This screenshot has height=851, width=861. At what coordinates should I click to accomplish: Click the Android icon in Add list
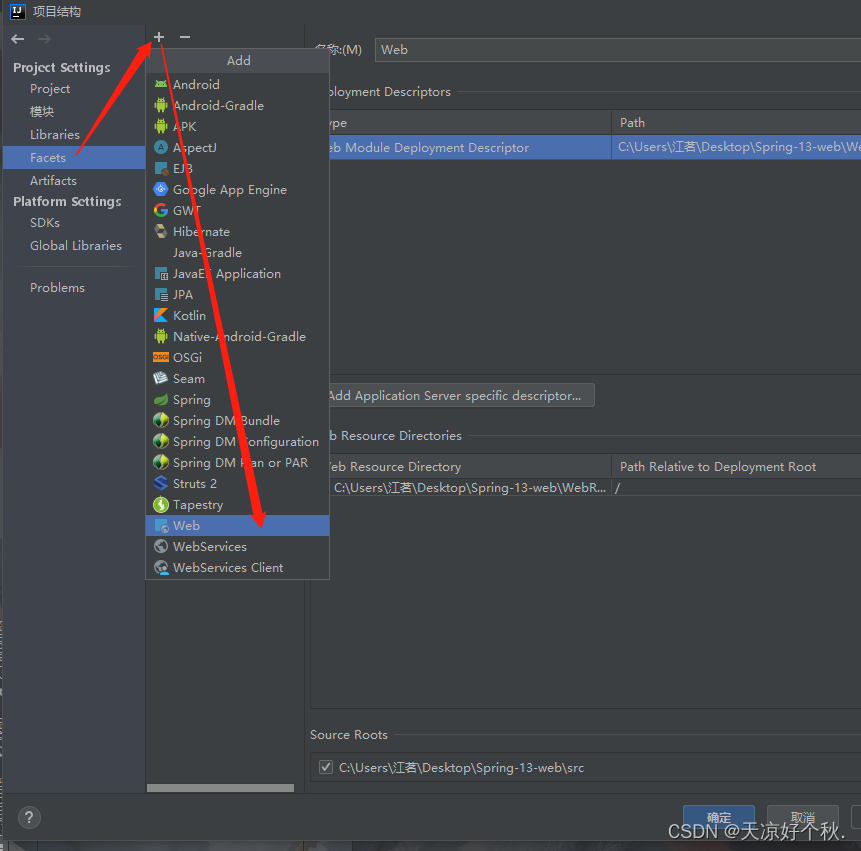(x=161, y=84)
